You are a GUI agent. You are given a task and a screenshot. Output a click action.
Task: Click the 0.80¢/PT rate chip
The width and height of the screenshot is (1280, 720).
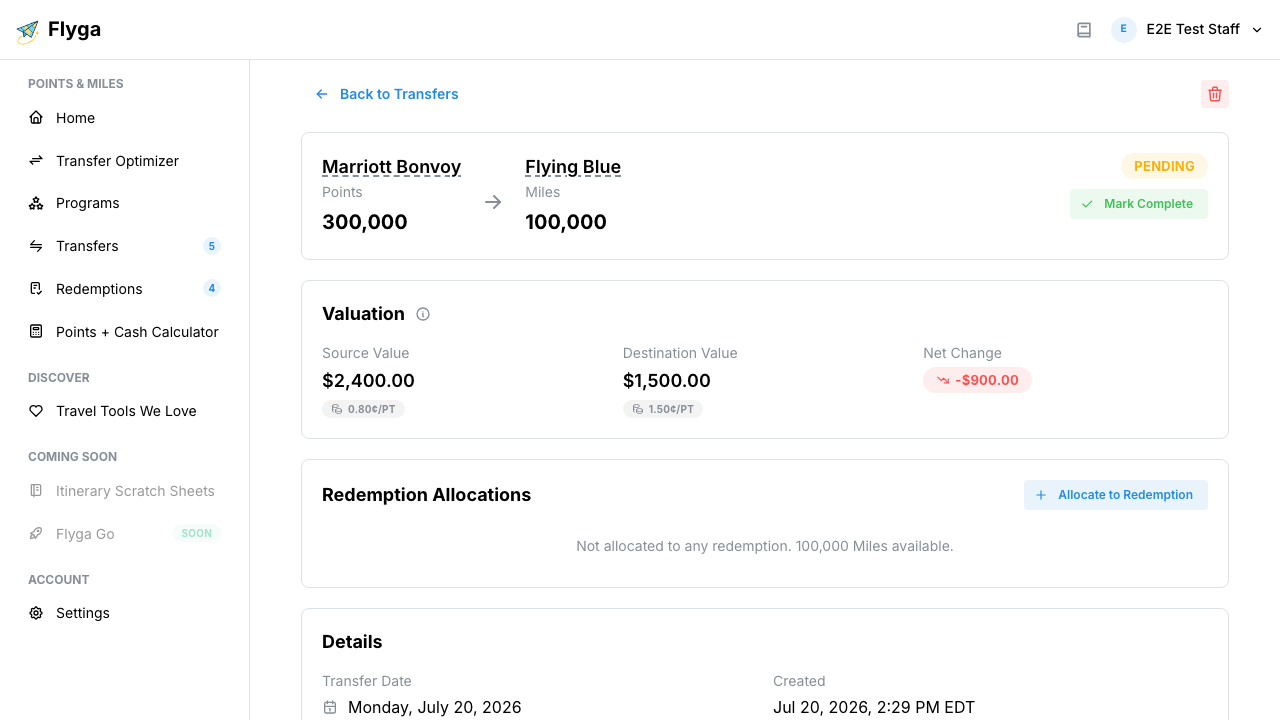363,409
